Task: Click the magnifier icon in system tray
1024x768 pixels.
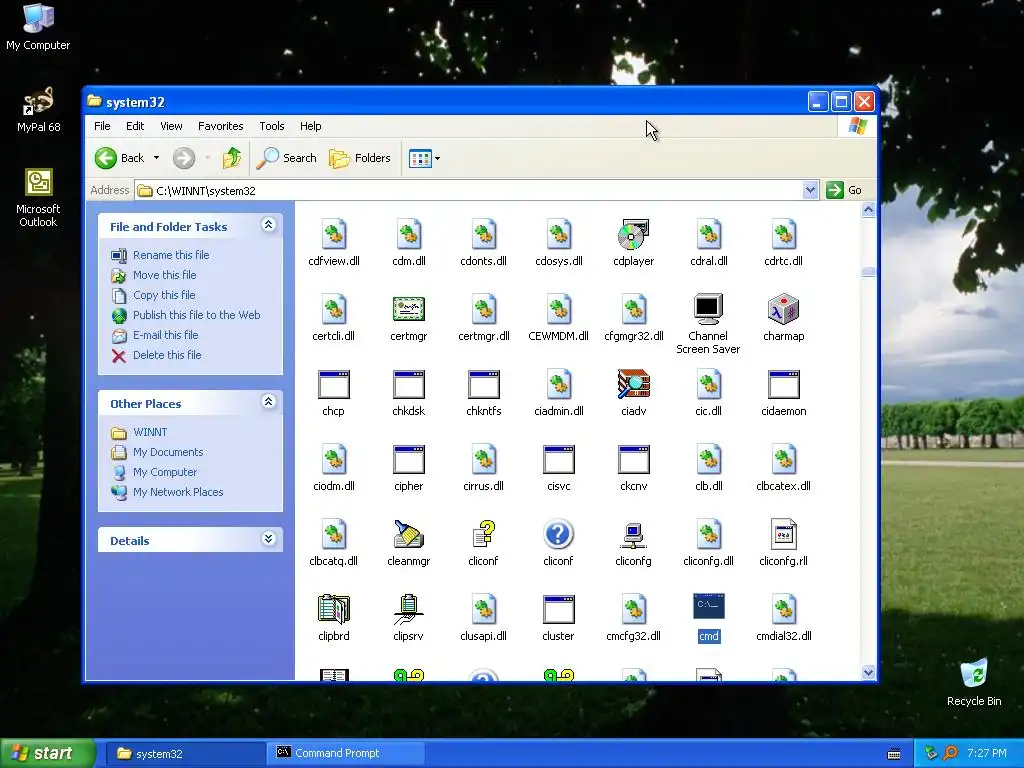Action: tap(951, 753)
